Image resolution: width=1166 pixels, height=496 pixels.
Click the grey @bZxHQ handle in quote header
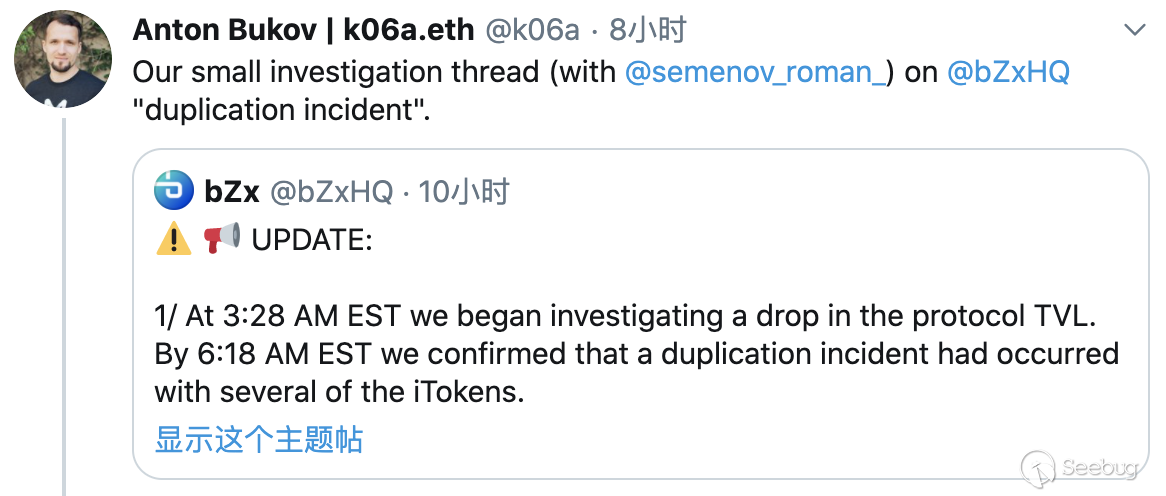332,191
